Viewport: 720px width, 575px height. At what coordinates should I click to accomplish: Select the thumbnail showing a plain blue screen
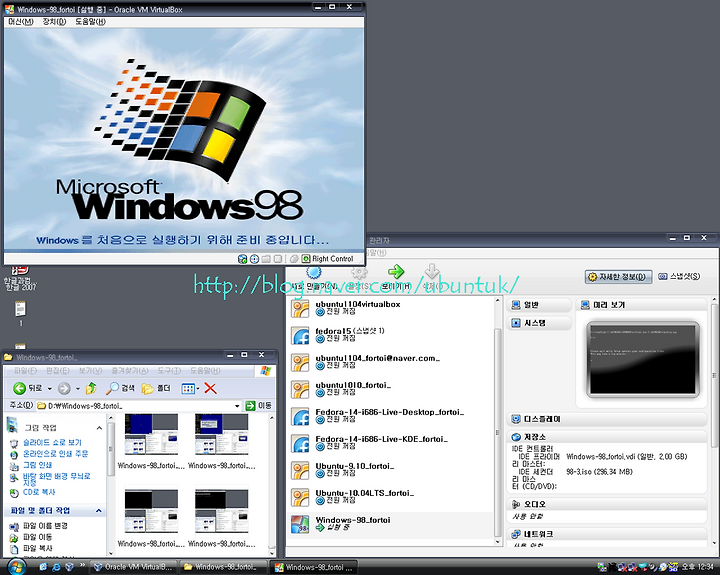tap(151, 434)
